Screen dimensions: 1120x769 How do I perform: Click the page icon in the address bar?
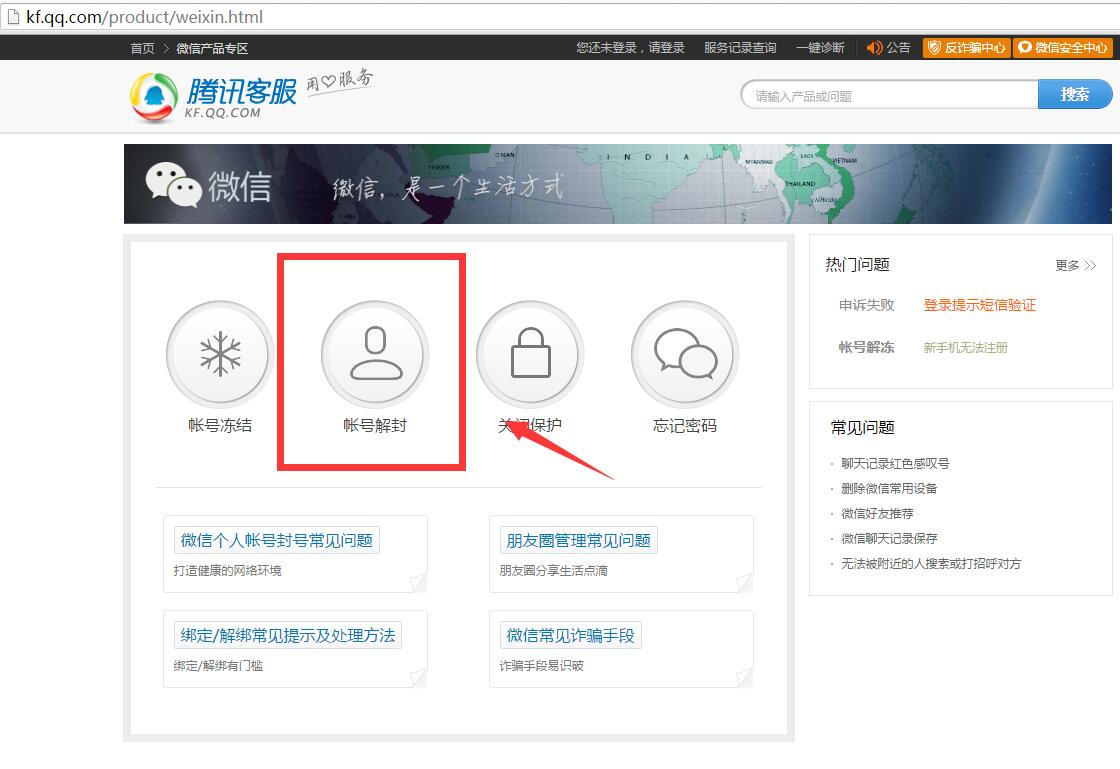[13, 16]
